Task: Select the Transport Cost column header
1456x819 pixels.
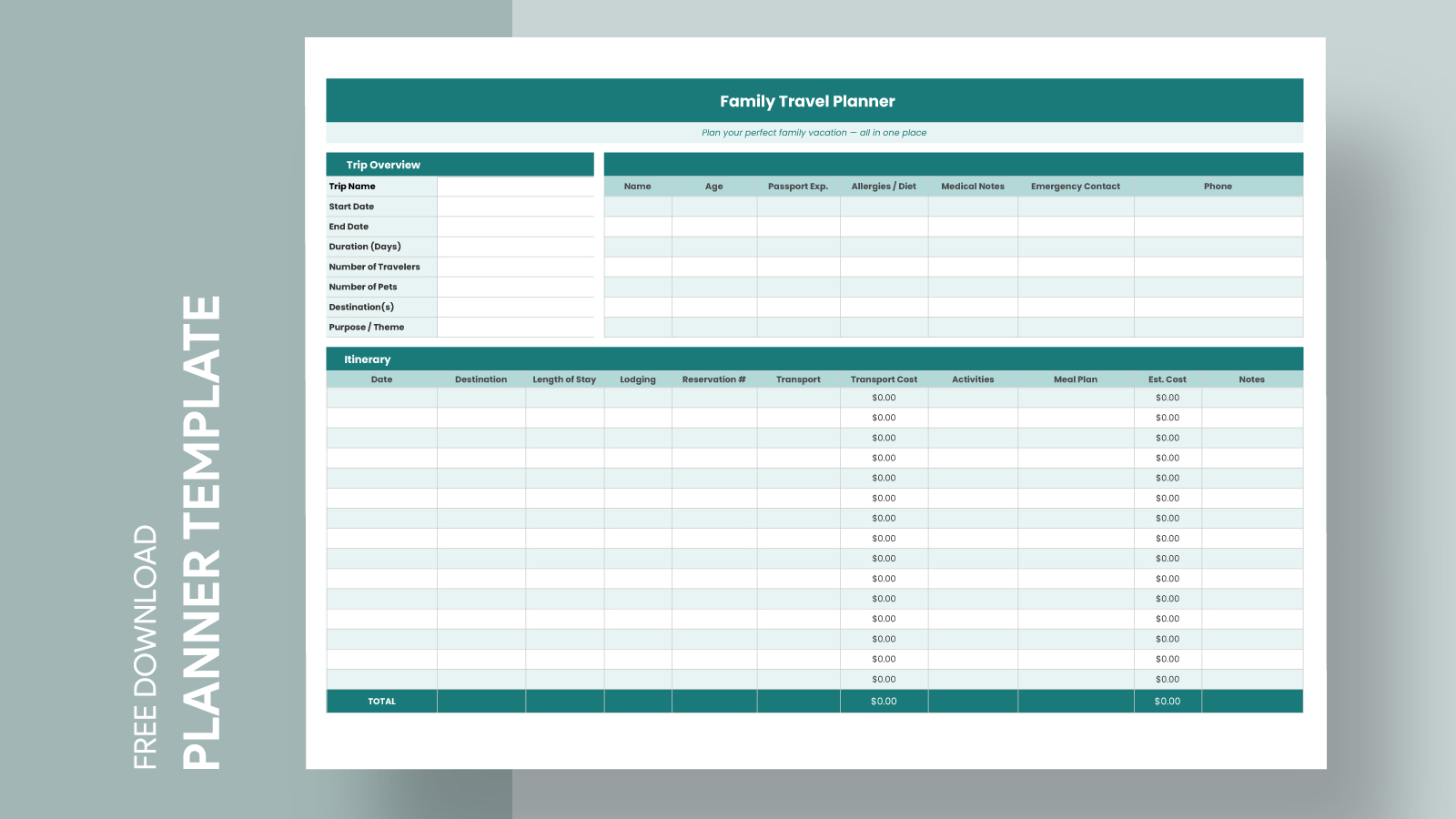Action: [x=884, y=379]
